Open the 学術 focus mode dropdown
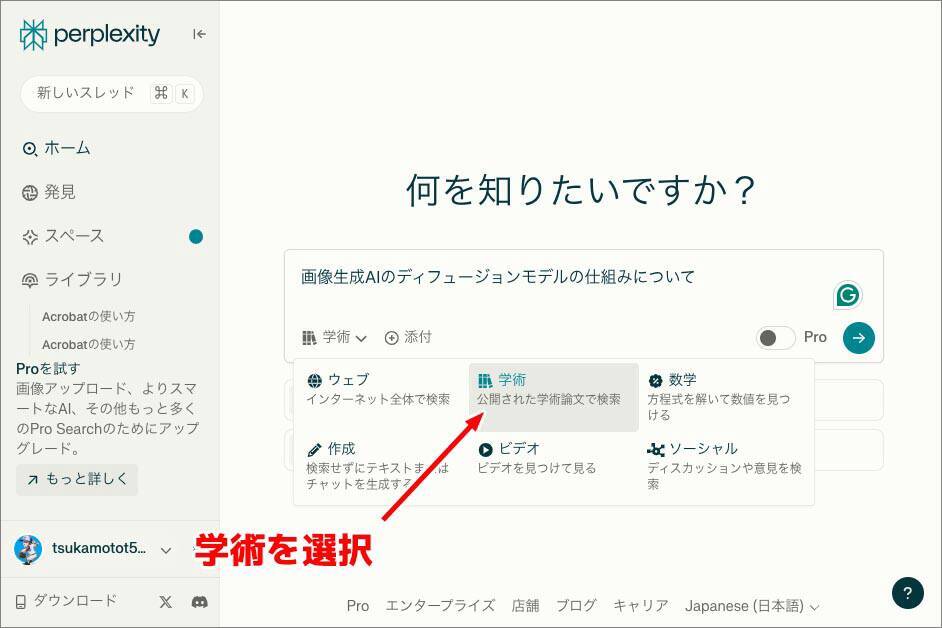This screenshot has width=942, height=628. coord(334,338)
